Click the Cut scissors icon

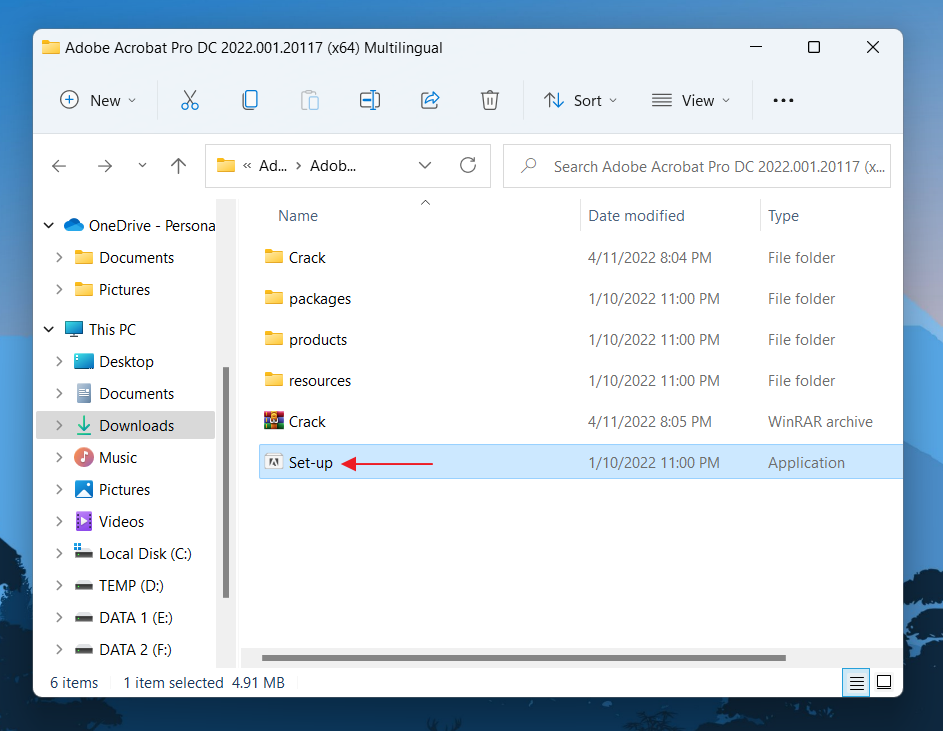[x=189, y=100]
